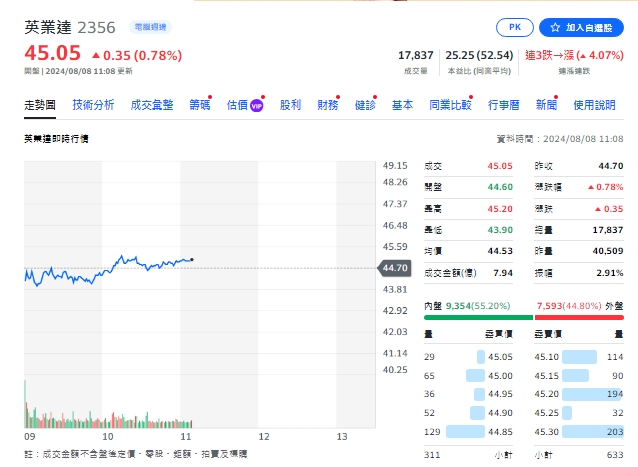The width and height of the screenshot is (638, 467).
Task: Select the 開盤 value 44.60
Action: [x=500, y=187]
